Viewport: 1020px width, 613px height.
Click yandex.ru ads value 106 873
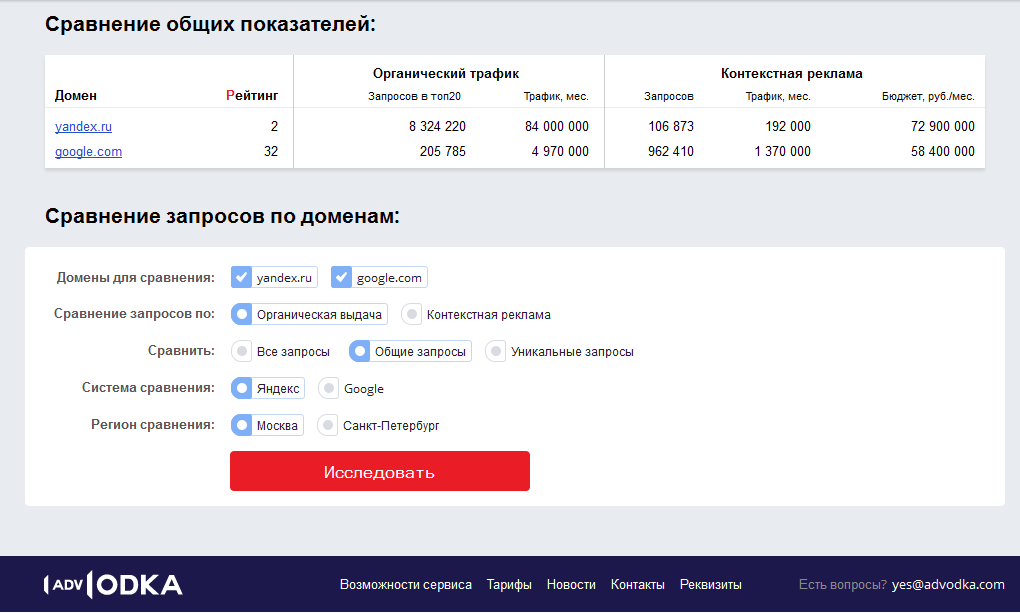point(671,126)
